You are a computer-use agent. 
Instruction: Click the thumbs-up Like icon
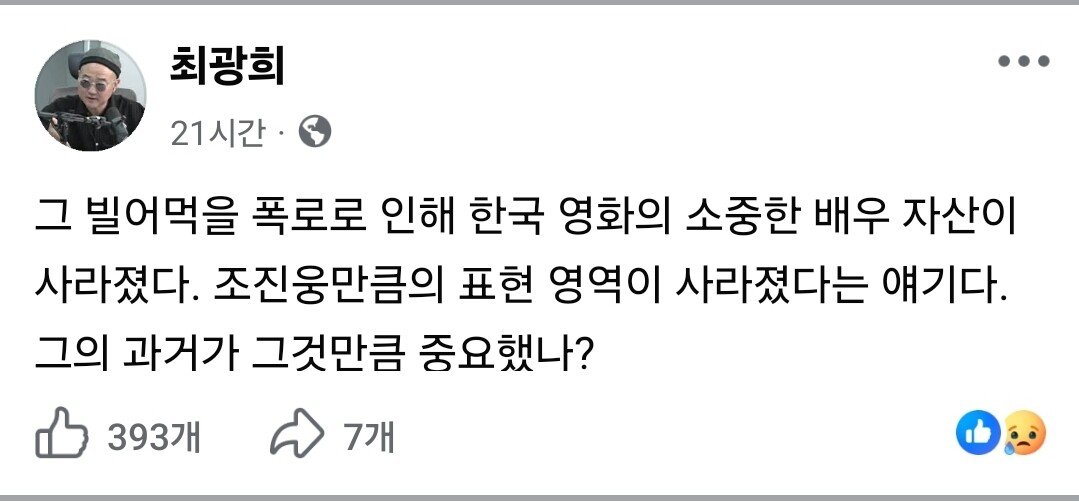point(56,436)
